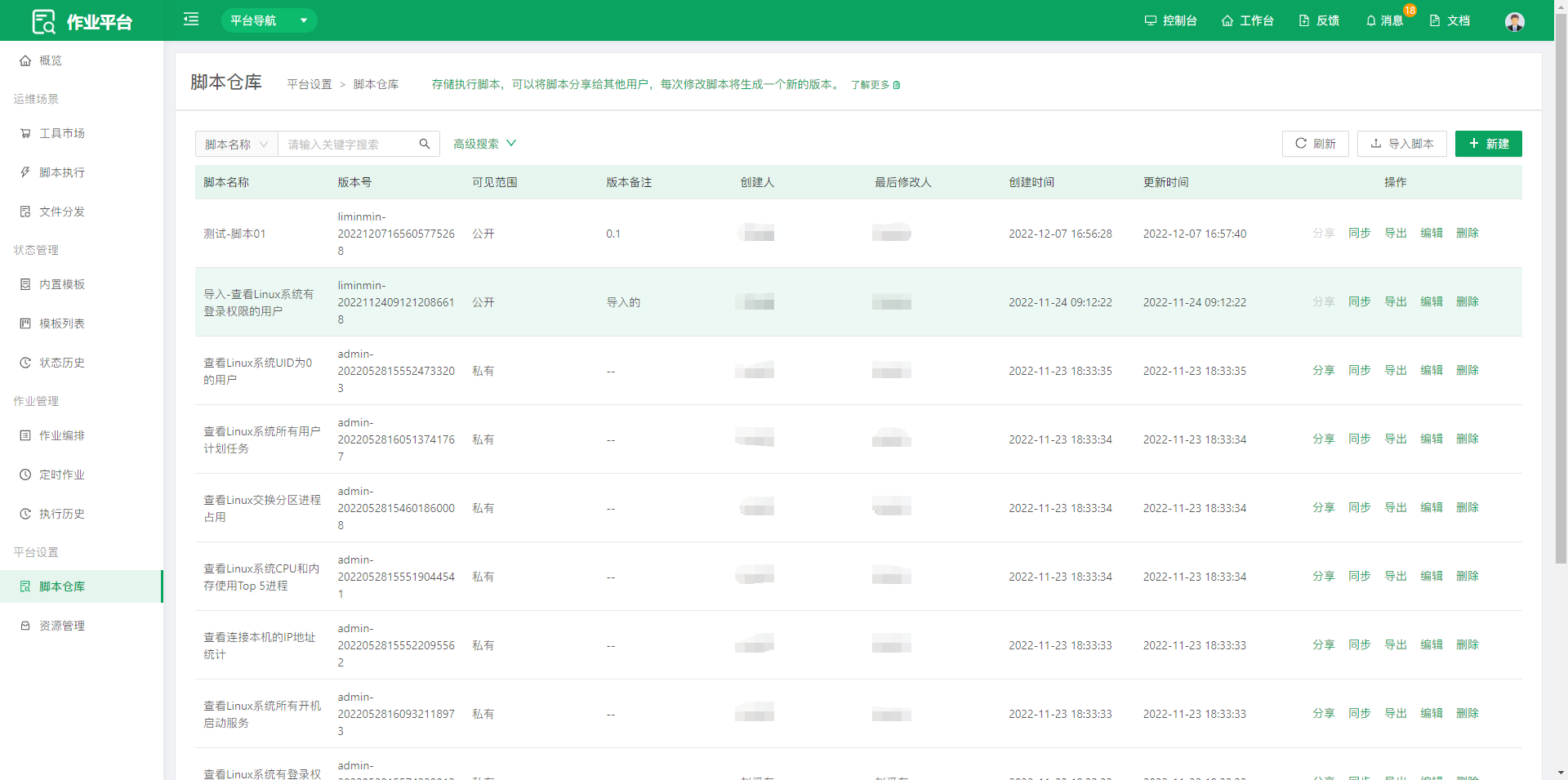
Task: Click 导出 for 查看连接本机的IP地址统计
Action: pos(1396,644)
